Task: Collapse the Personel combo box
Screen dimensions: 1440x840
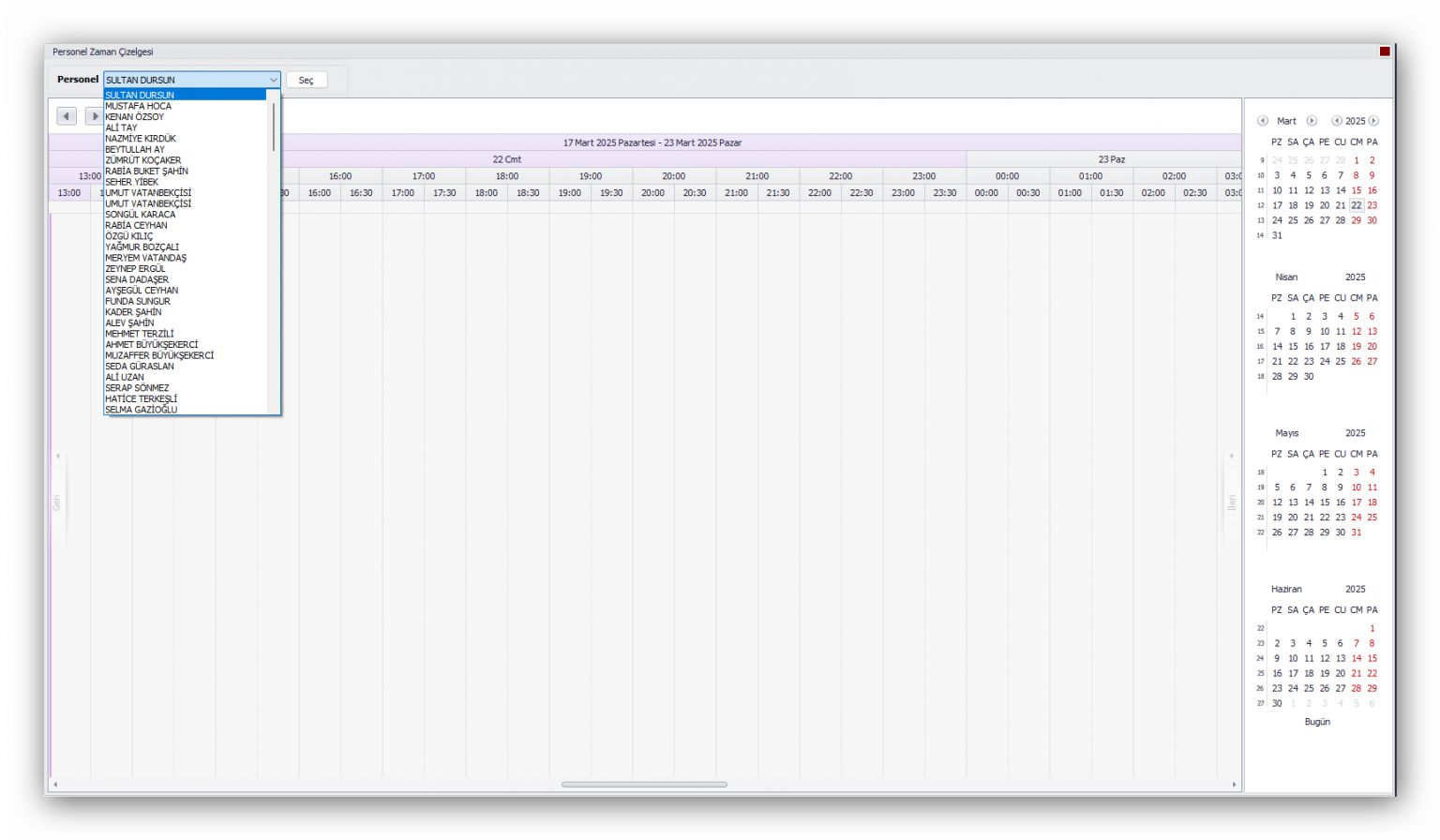Action: click(273, 80)
